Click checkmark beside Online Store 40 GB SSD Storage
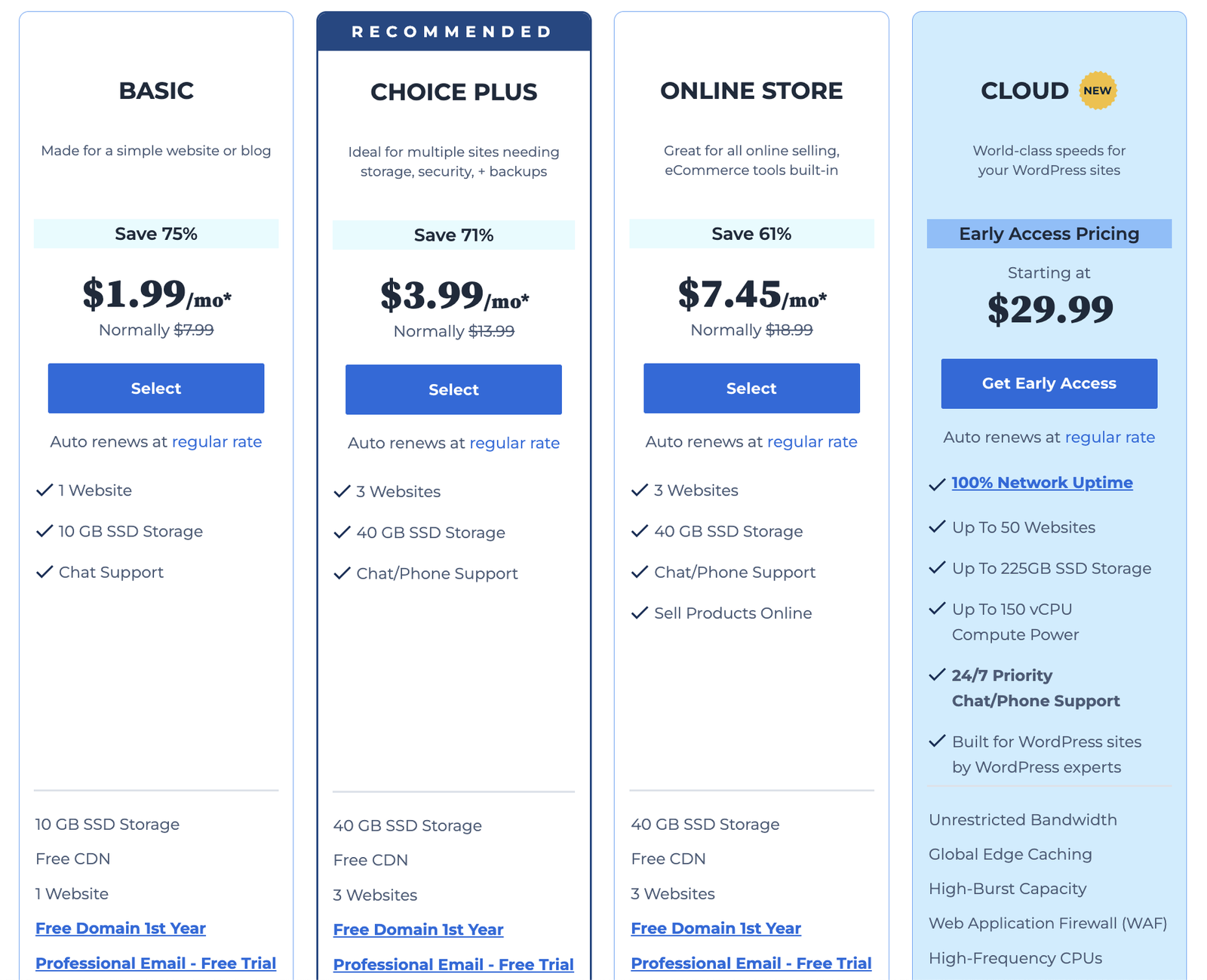 640,531
